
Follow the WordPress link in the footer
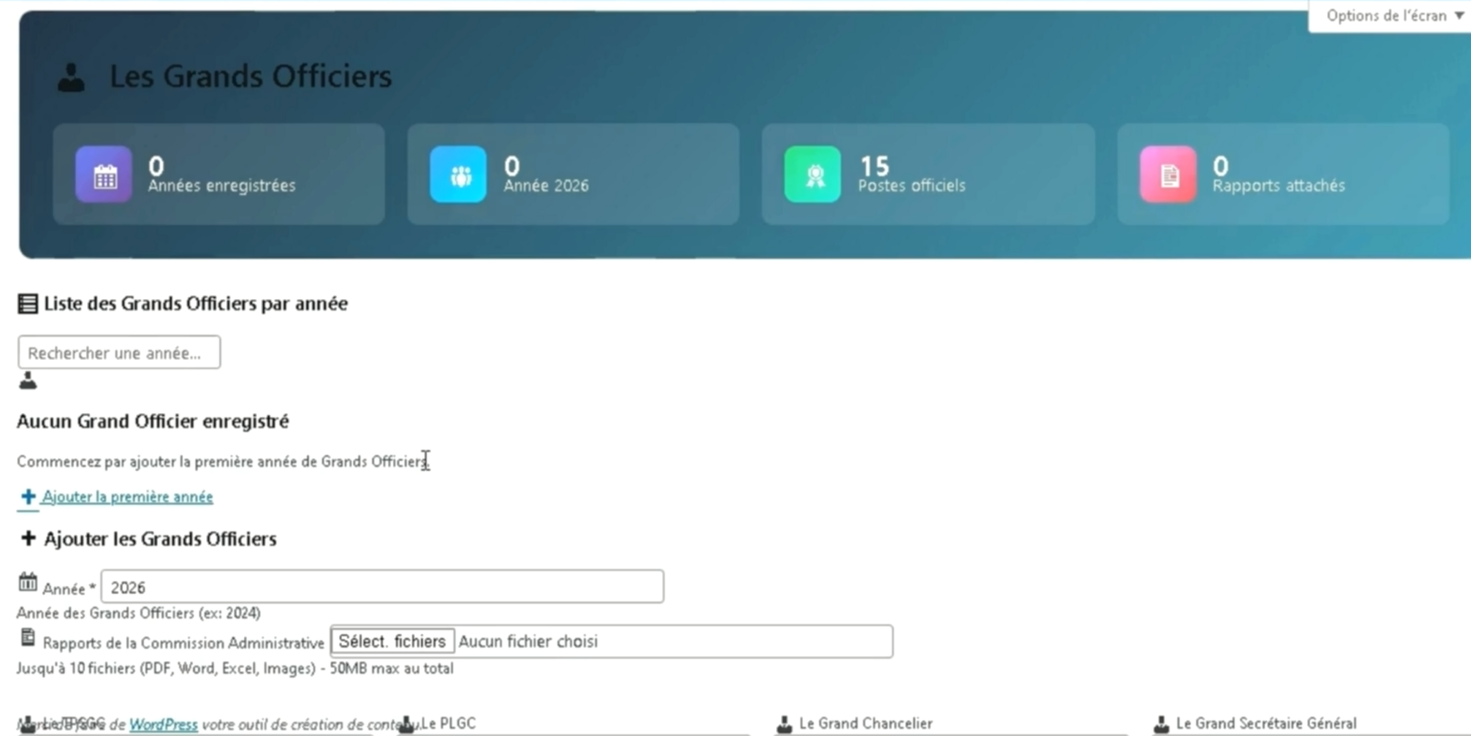click(163, 724)
